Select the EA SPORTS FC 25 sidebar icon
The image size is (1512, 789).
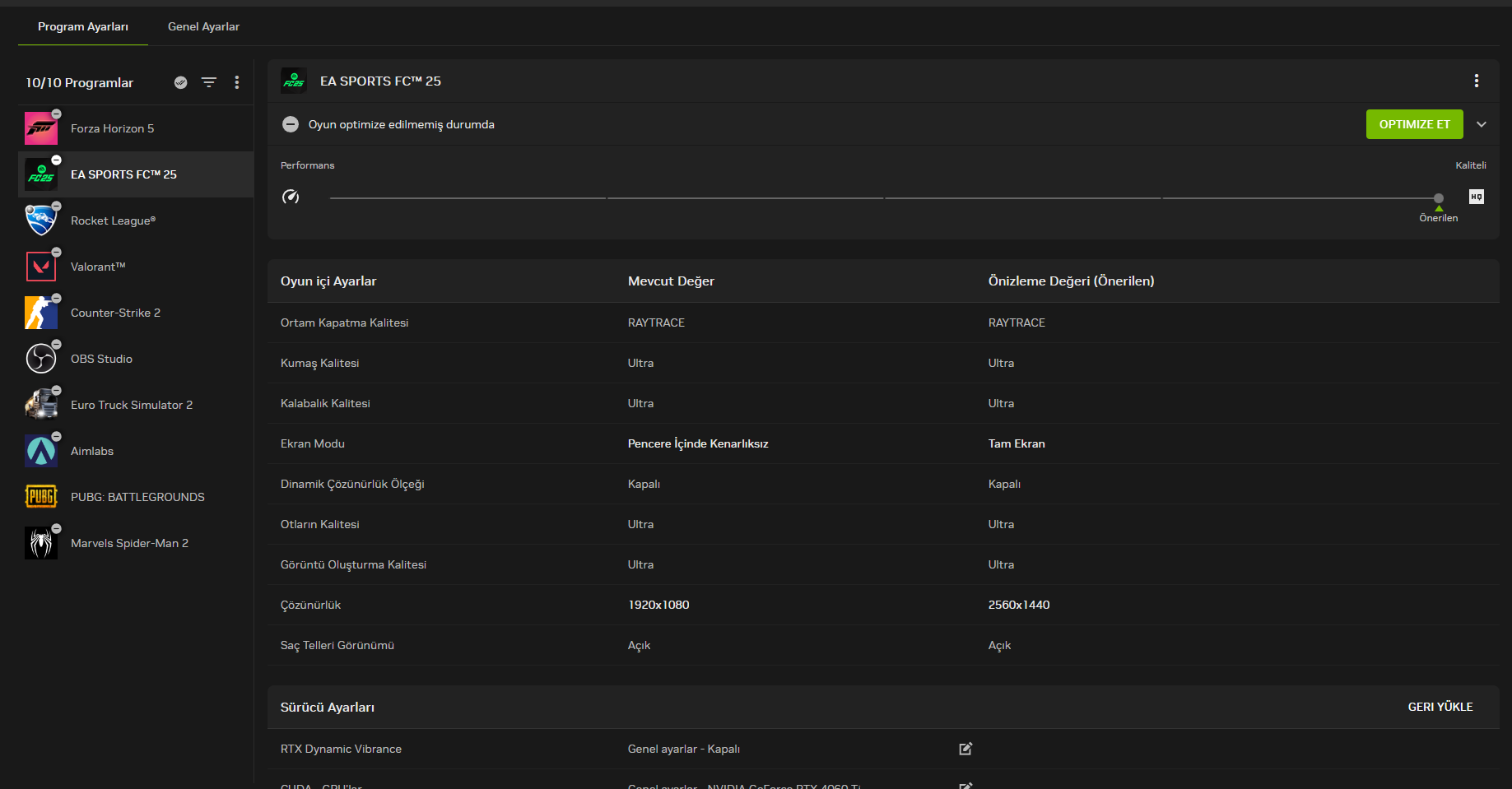[x=41, y=174]
